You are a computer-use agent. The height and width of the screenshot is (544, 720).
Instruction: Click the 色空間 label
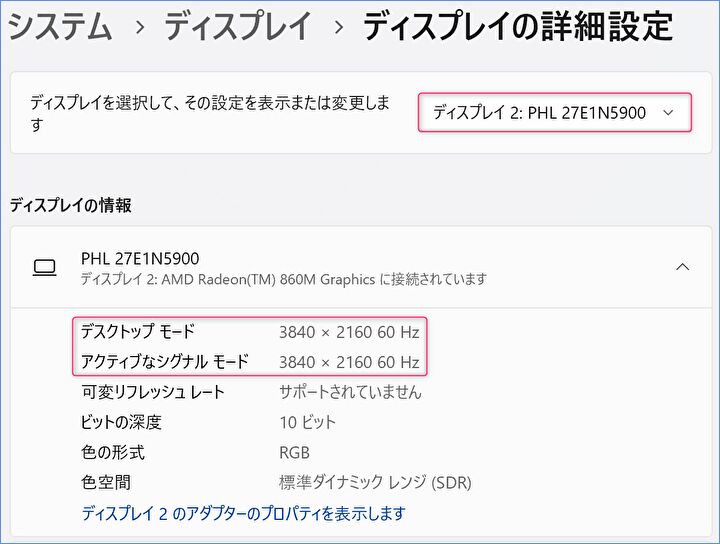105,482
